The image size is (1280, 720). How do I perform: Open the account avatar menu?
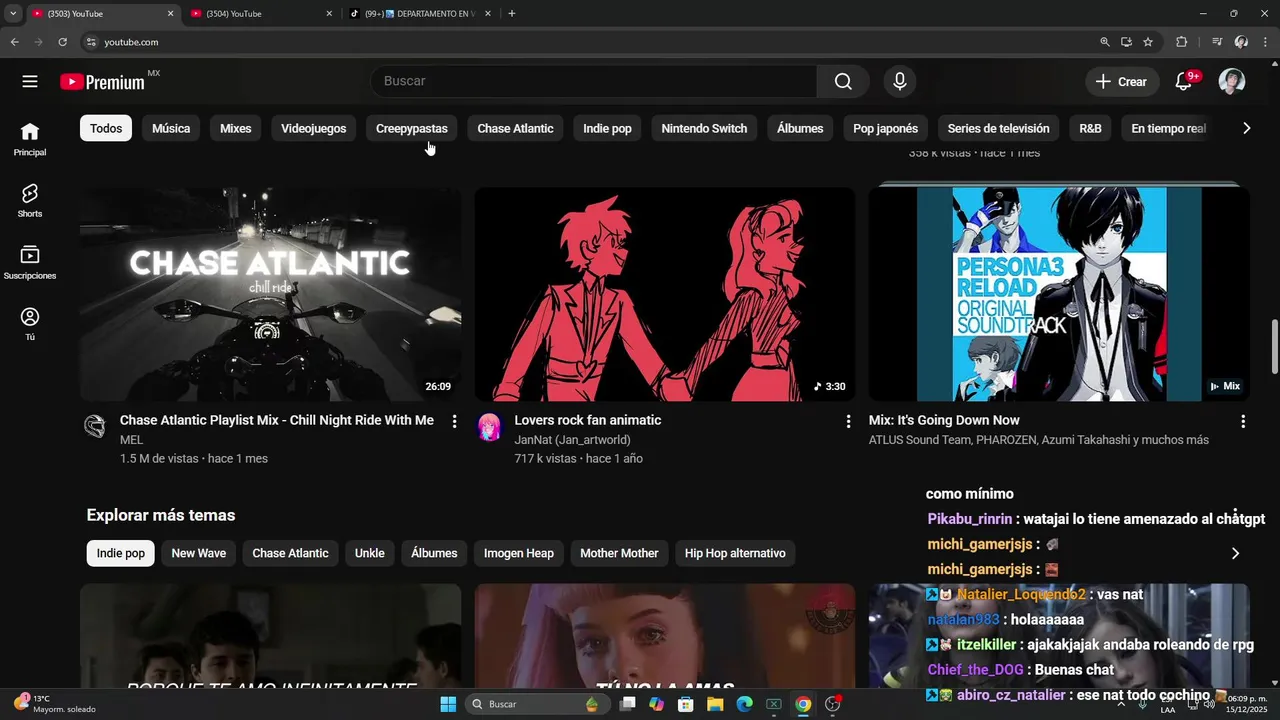coord(1232,82)
